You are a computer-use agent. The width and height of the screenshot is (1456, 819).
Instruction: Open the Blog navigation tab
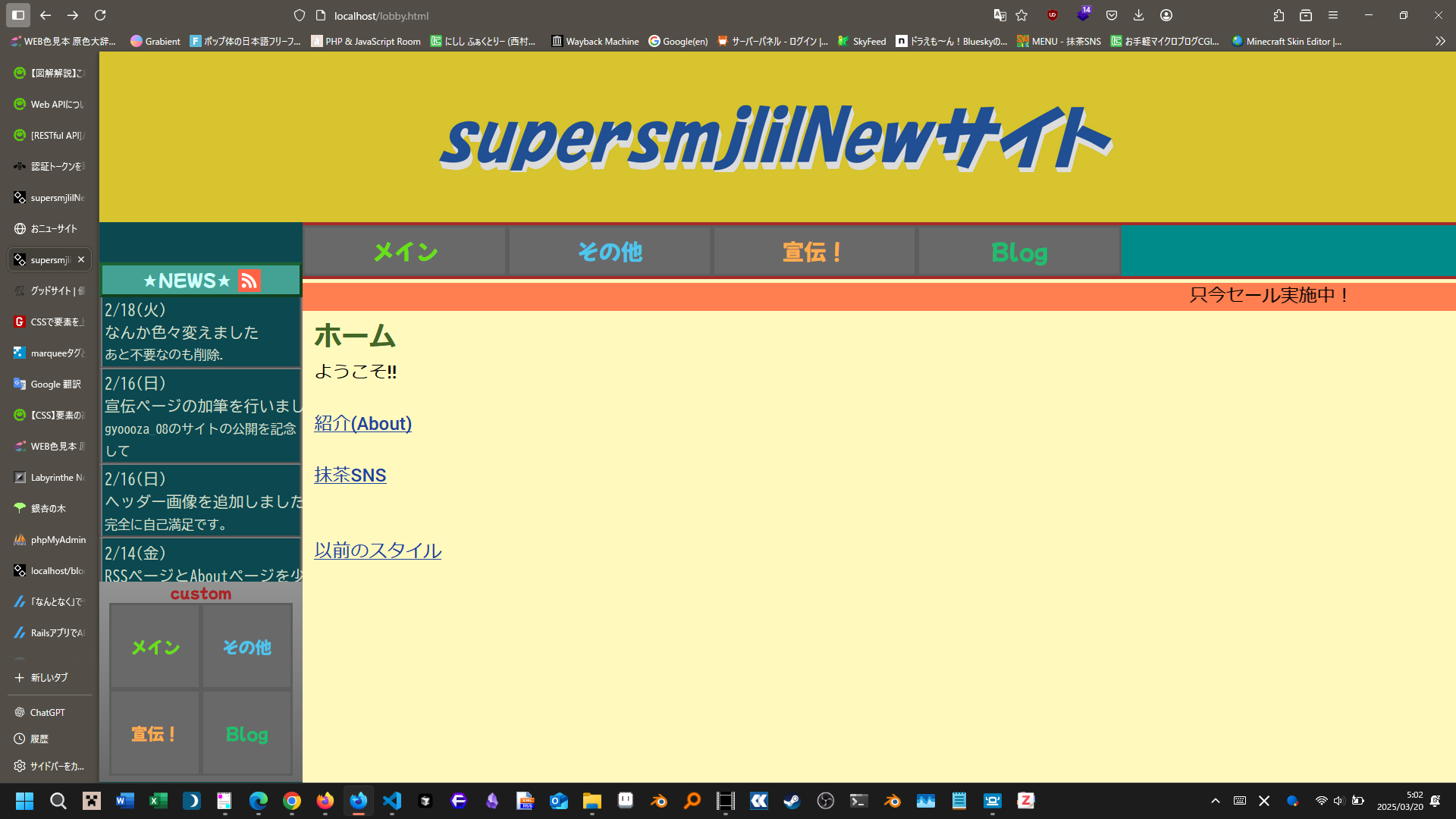1019,252
